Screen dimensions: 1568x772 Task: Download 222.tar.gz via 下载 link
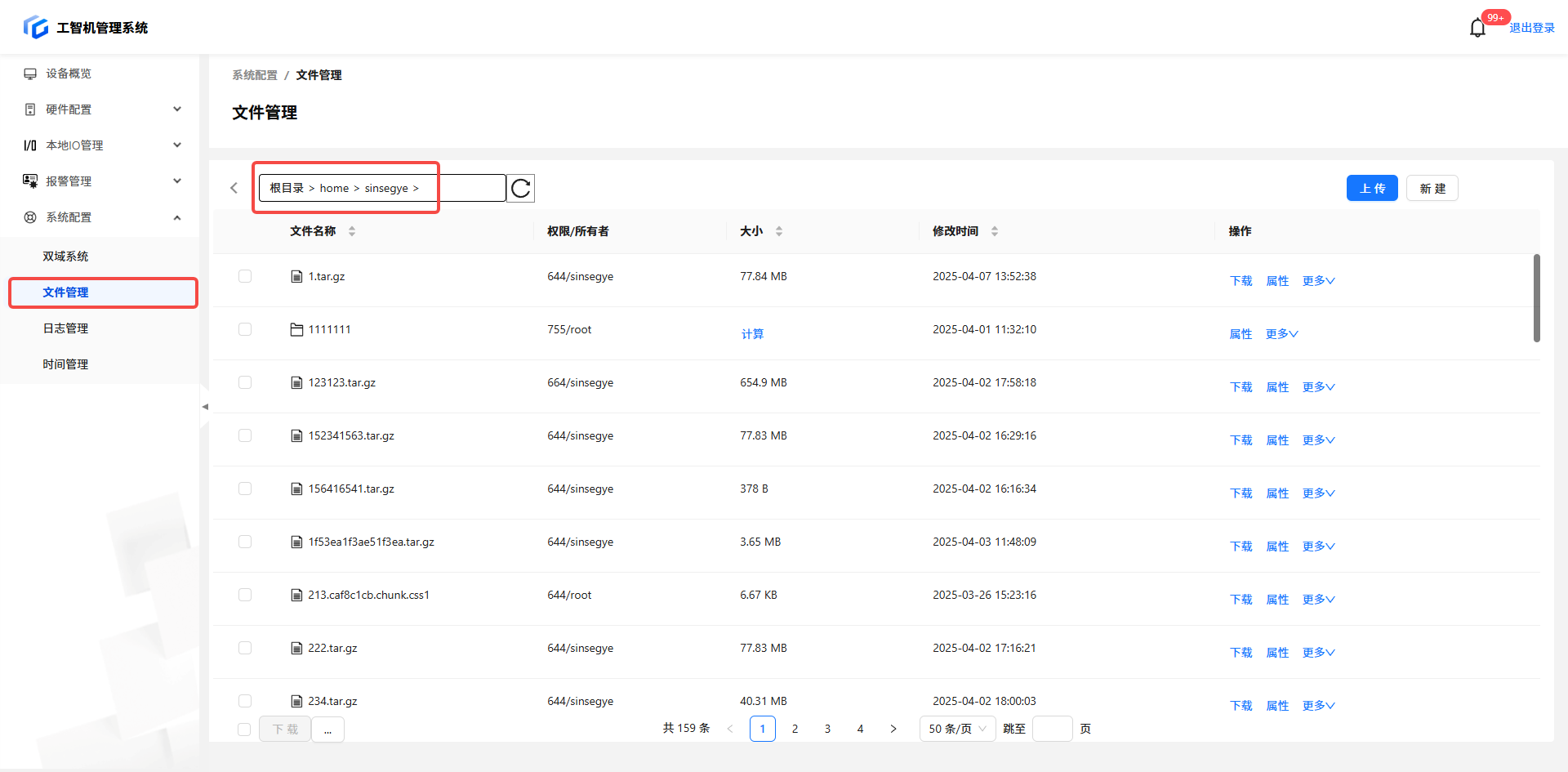point(1241,653)
